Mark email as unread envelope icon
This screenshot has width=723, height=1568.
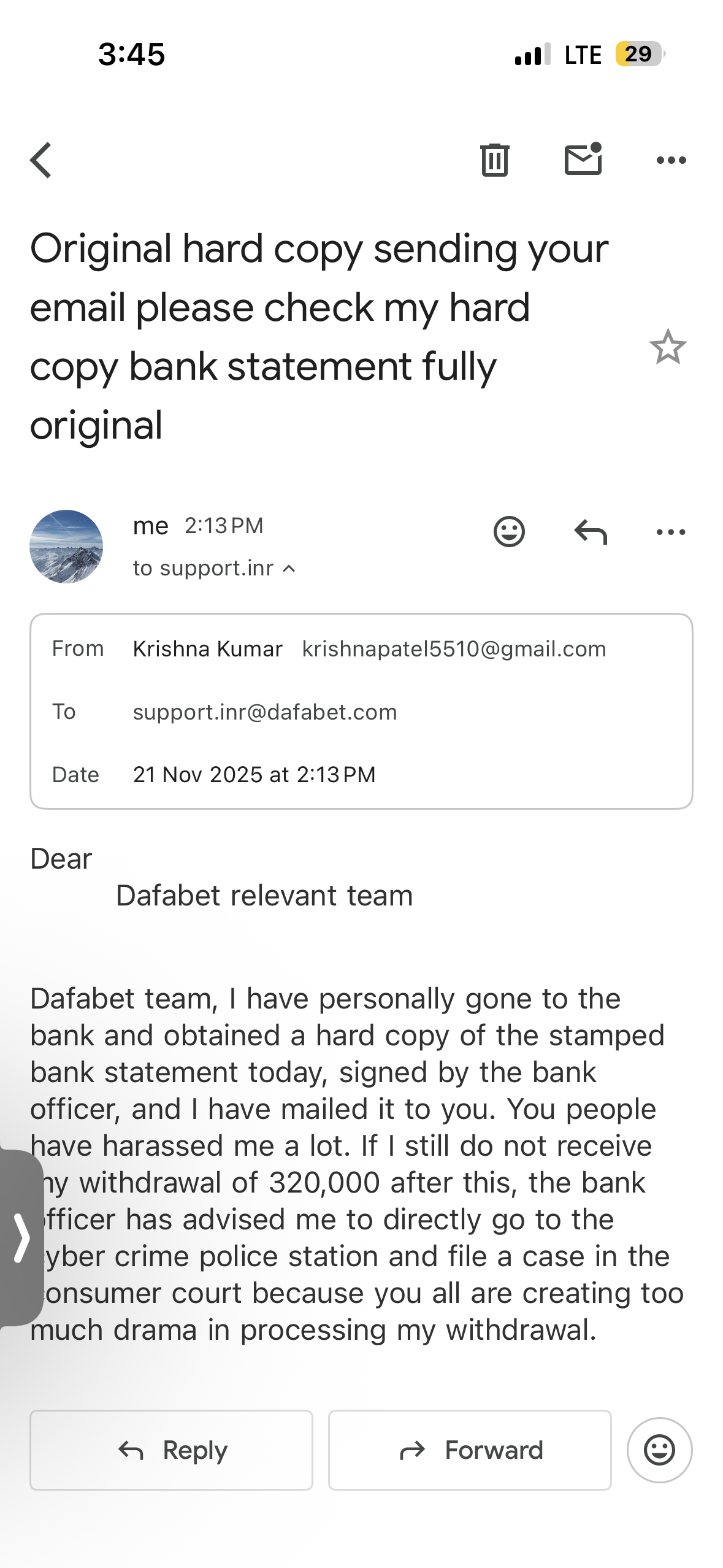583,159
